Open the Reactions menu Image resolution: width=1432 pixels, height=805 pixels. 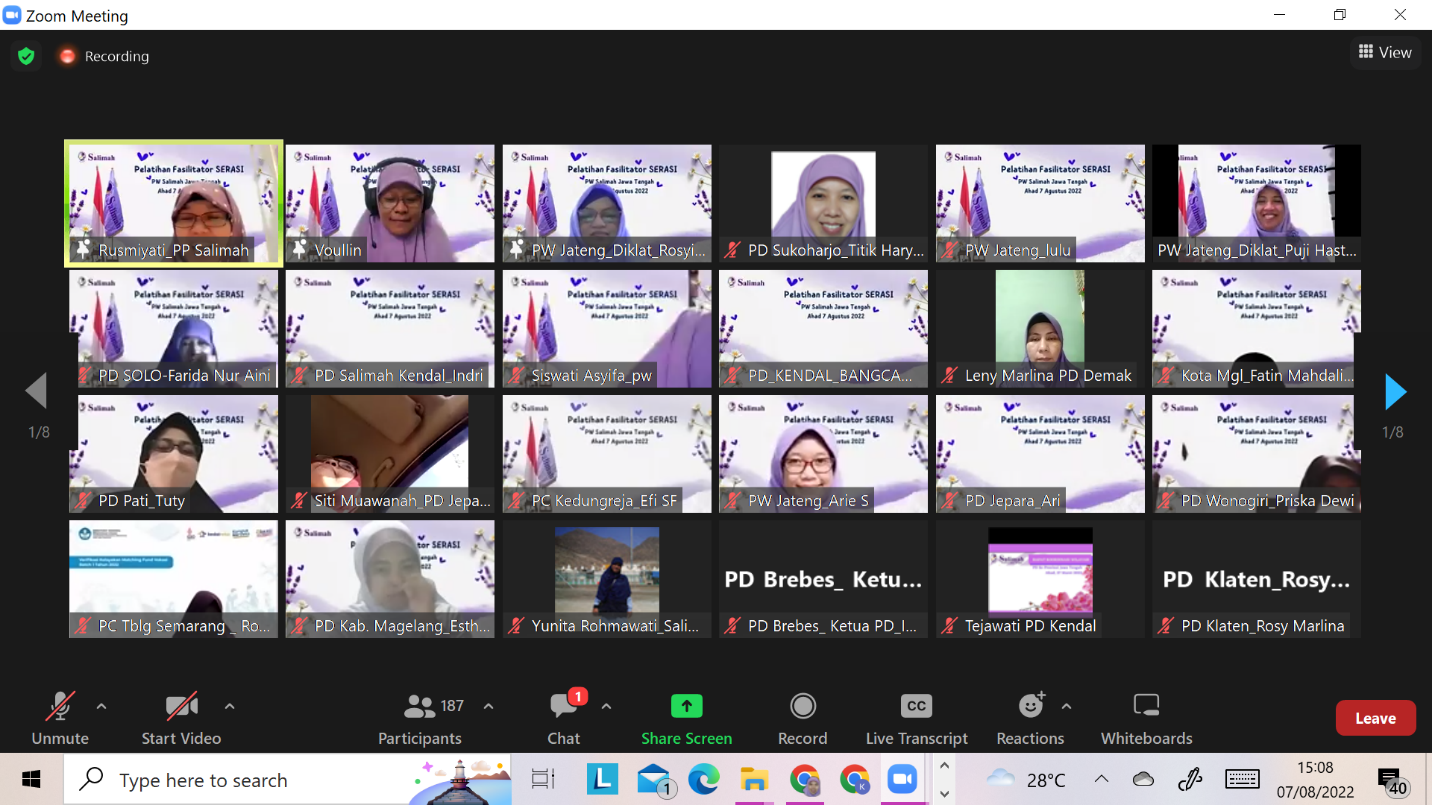tap(1030, 718)
